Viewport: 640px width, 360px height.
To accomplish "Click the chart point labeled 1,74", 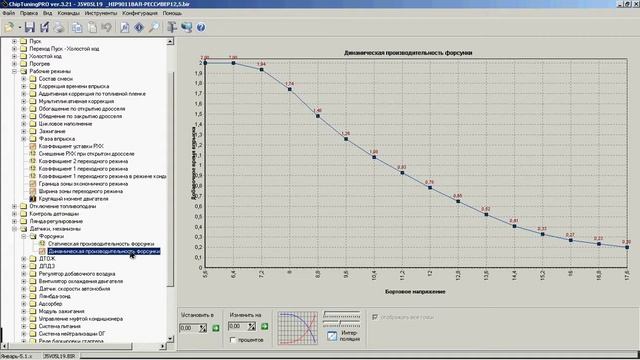I will pyautogui.click(x=290, y=89).
